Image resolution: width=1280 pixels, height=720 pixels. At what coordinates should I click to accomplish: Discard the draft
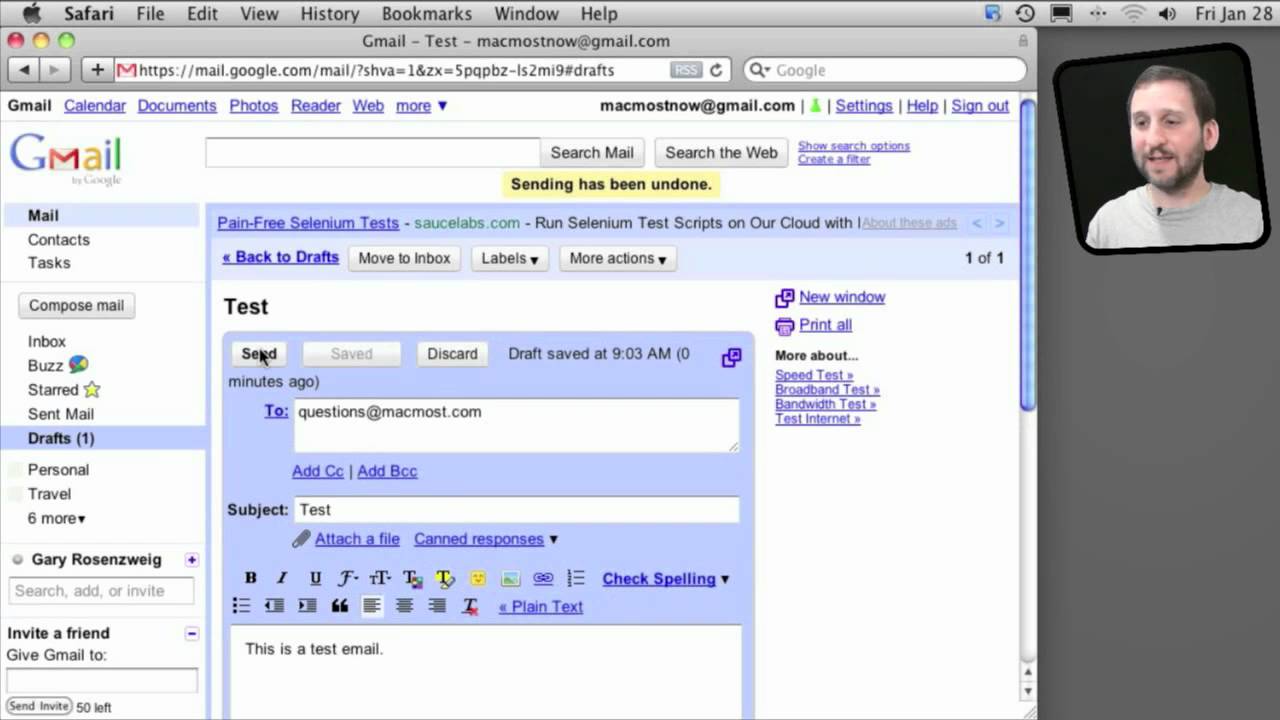452,354
